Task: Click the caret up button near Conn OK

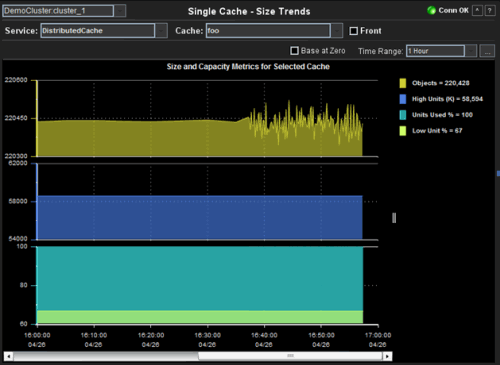Action: [x=477, y=10]
